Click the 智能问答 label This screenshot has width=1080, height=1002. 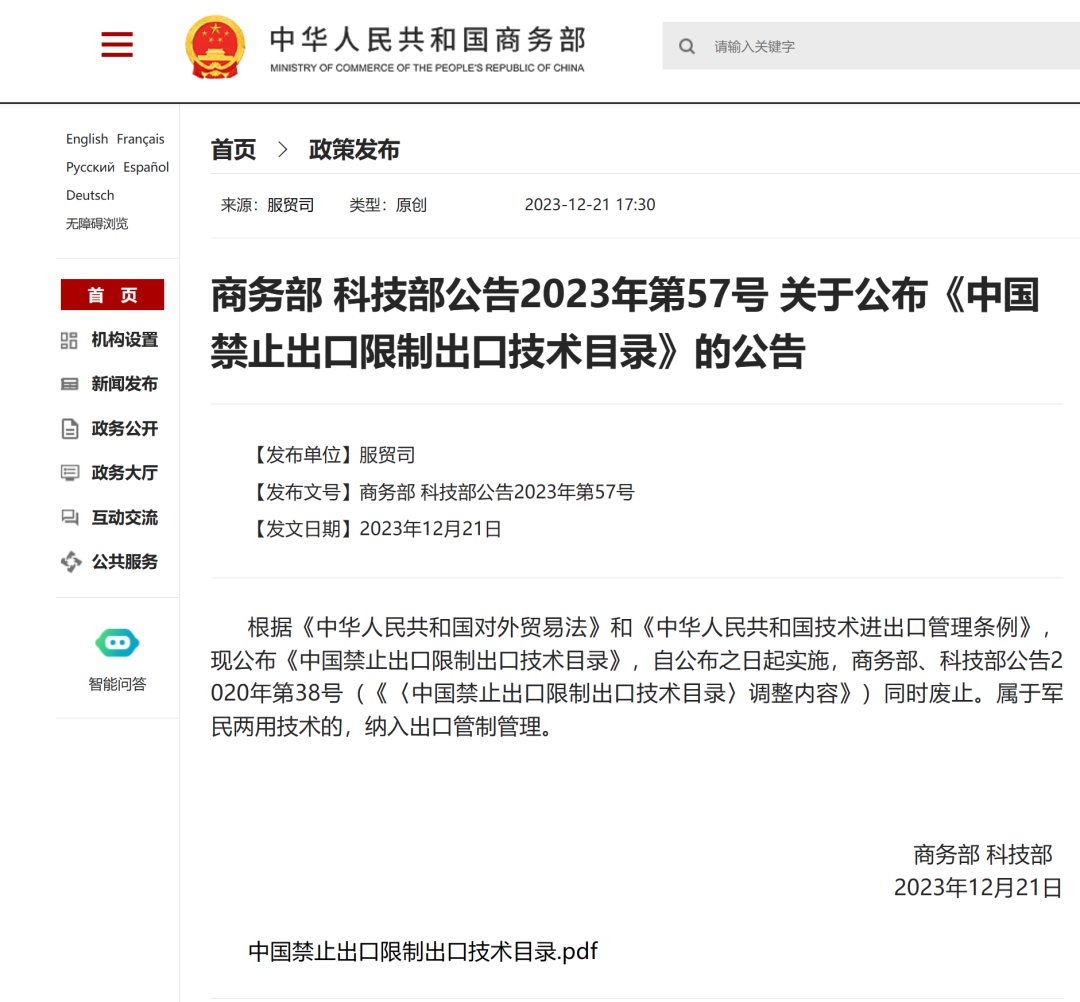coord(117,684)
